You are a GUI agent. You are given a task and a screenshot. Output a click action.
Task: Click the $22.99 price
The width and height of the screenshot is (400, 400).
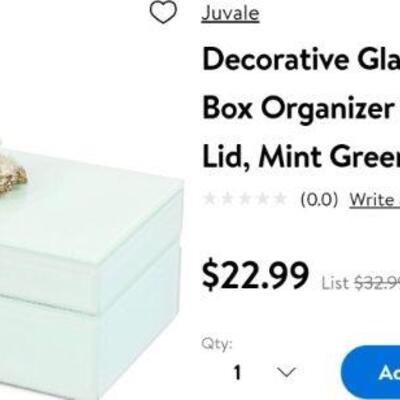coord(255,276)
